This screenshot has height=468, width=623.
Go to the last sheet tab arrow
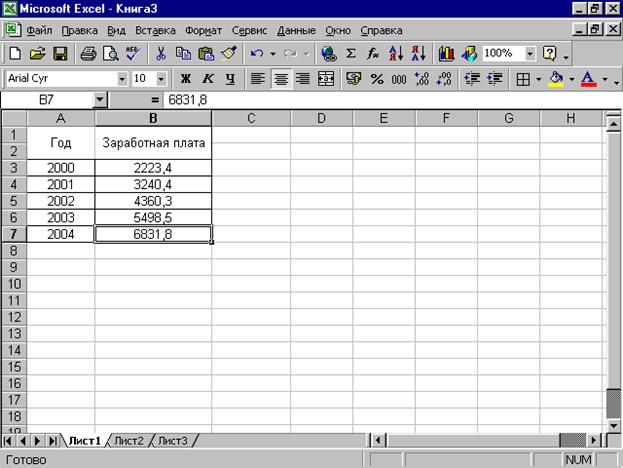tap(52, 441)
